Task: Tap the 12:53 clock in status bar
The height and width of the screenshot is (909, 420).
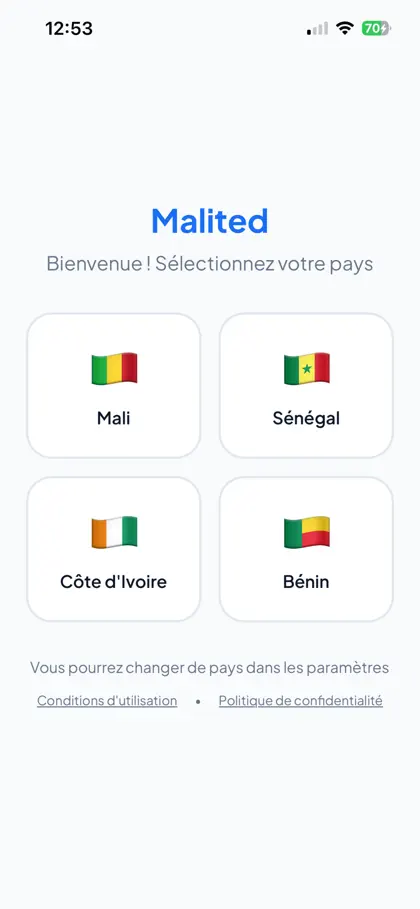Action: 69,28
